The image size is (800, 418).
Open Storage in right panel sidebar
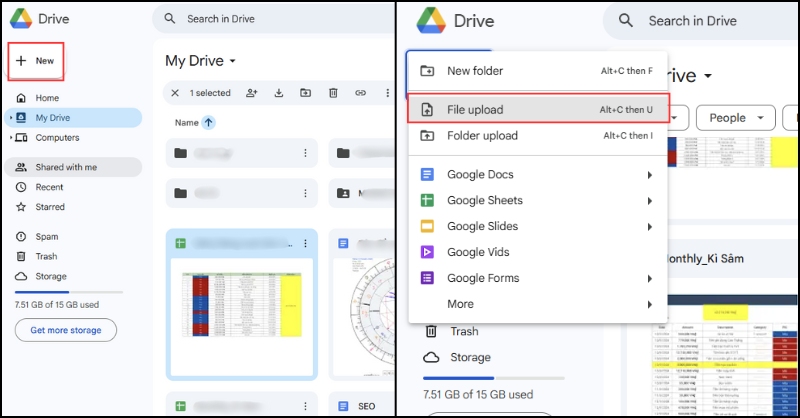click(470, 358)
